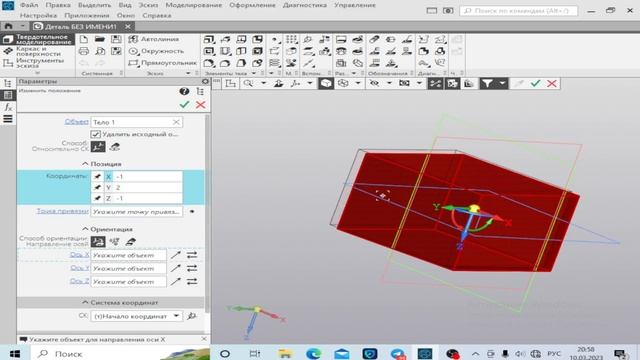Screen dimensions: 640x360
Task: Open the Windows Start menu
Action: pyautogui.click(x=15, y=353)
